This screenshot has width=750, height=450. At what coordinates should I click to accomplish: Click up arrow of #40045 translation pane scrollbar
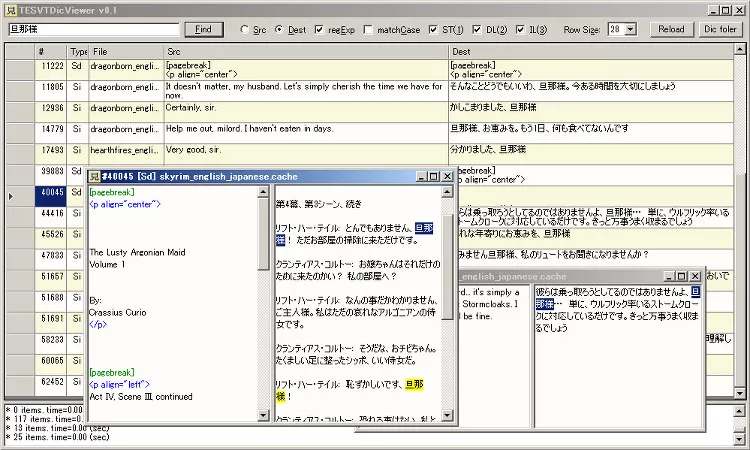pos(447,192)
